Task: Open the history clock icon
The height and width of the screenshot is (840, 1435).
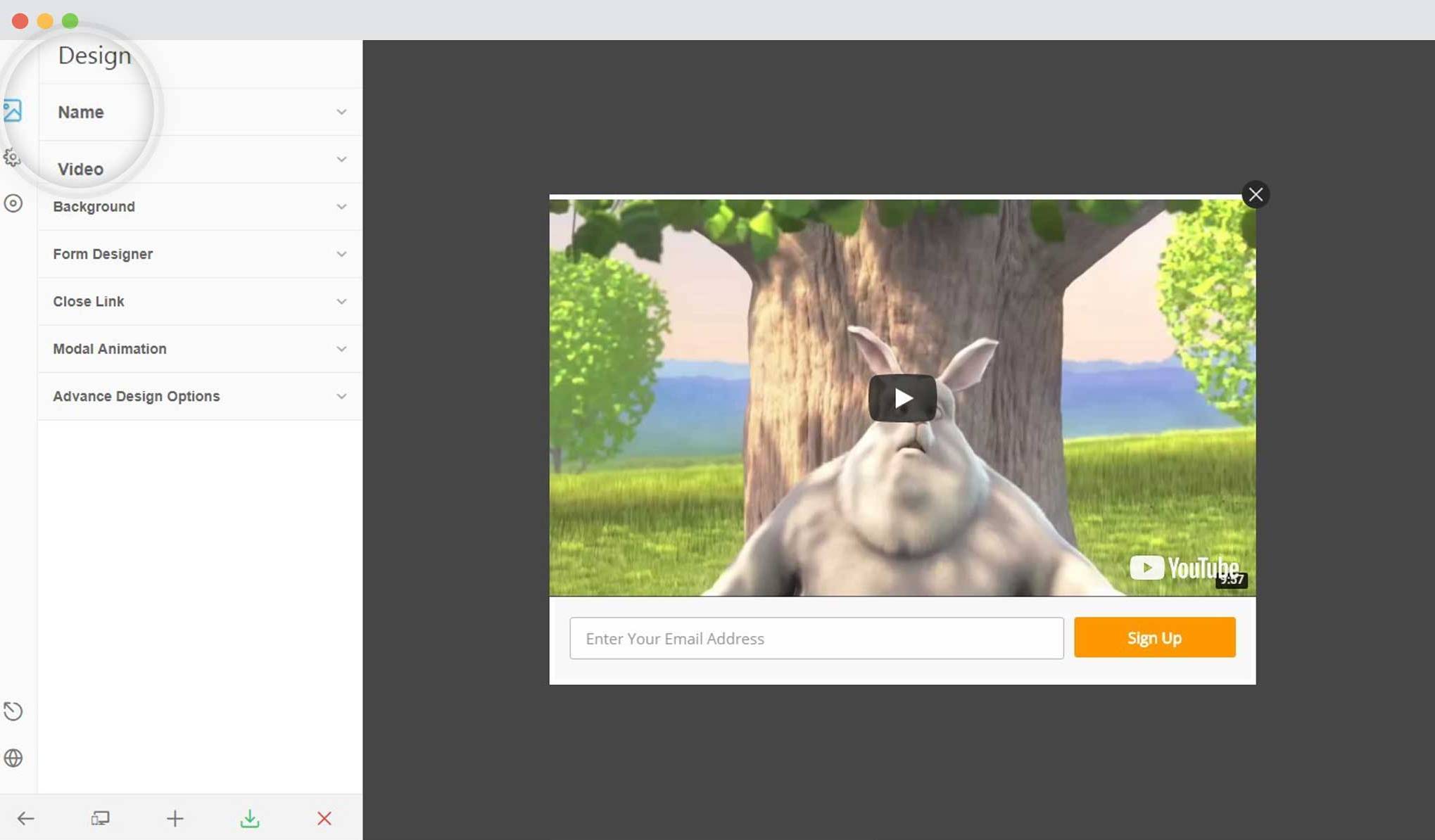Action: pyautogui.click(x=13, y=711)
